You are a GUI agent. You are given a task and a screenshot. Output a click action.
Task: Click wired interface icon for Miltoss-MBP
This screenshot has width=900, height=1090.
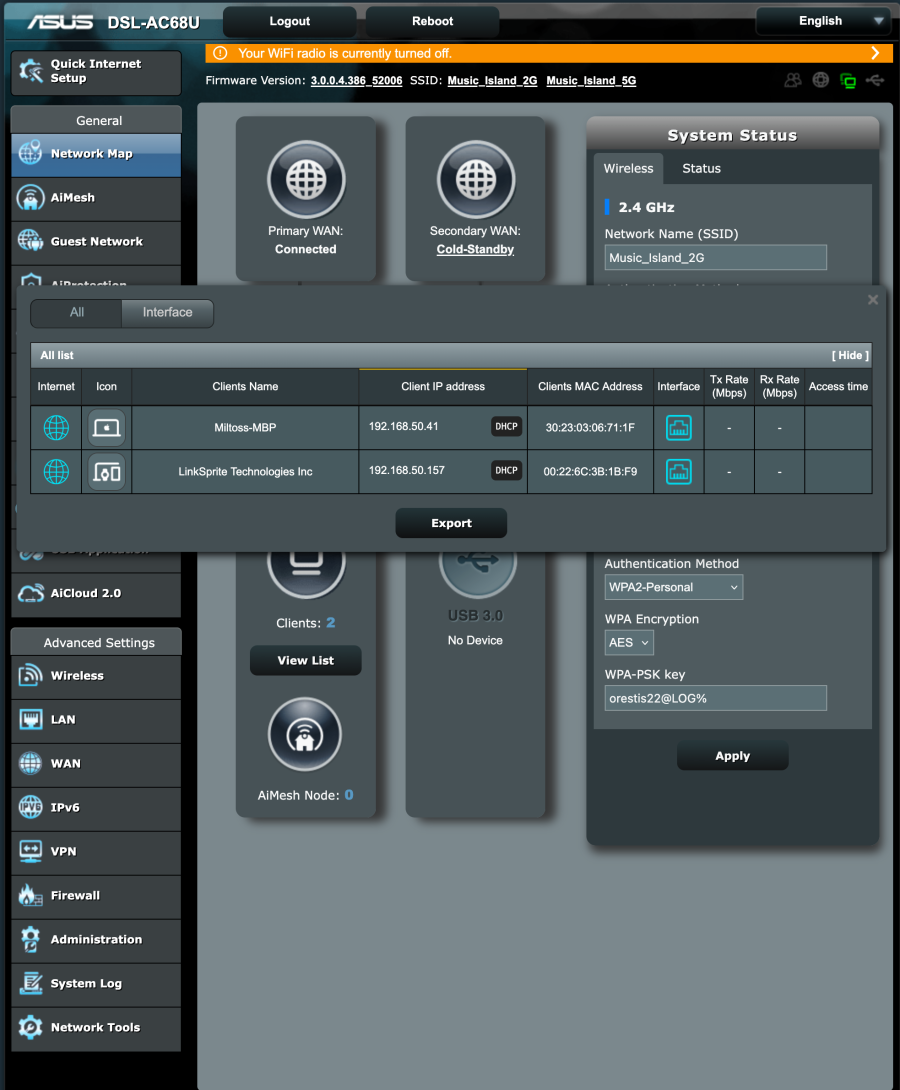coord(678,428)
